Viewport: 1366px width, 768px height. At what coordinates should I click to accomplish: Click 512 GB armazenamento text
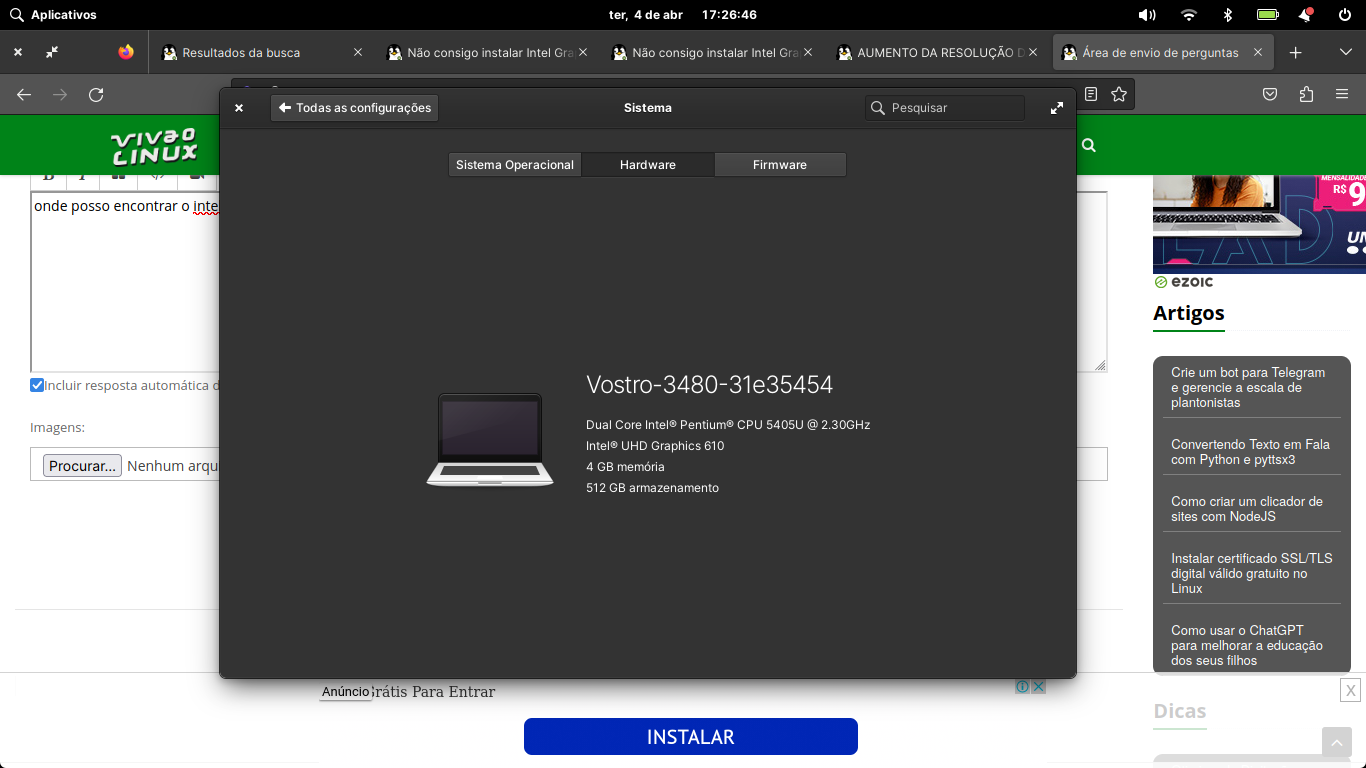tap(652, 488)
